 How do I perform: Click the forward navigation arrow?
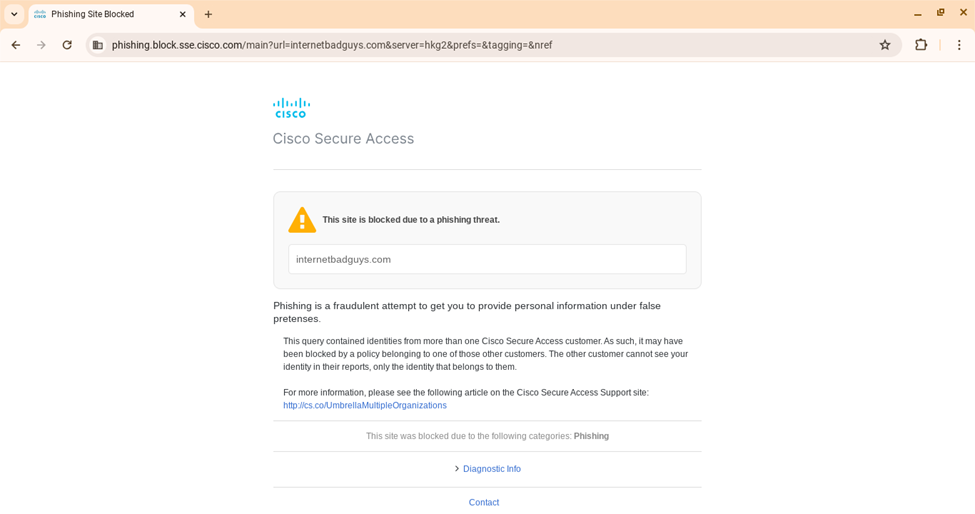coord(41,45)
